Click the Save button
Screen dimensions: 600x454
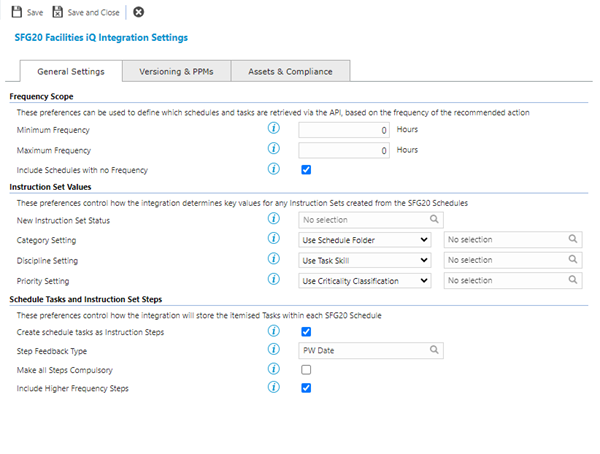(27, 12)
